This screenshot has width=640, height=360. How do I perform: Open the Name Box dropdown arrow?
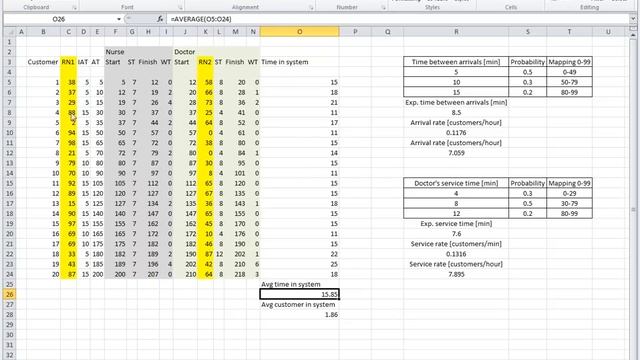[x=119, y=19]
